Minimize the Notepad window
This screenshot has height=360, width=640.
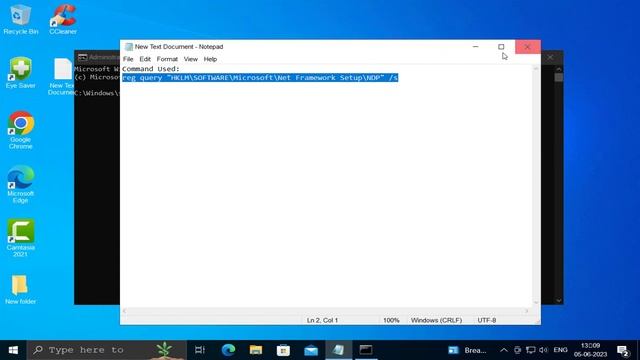[476, 47]
